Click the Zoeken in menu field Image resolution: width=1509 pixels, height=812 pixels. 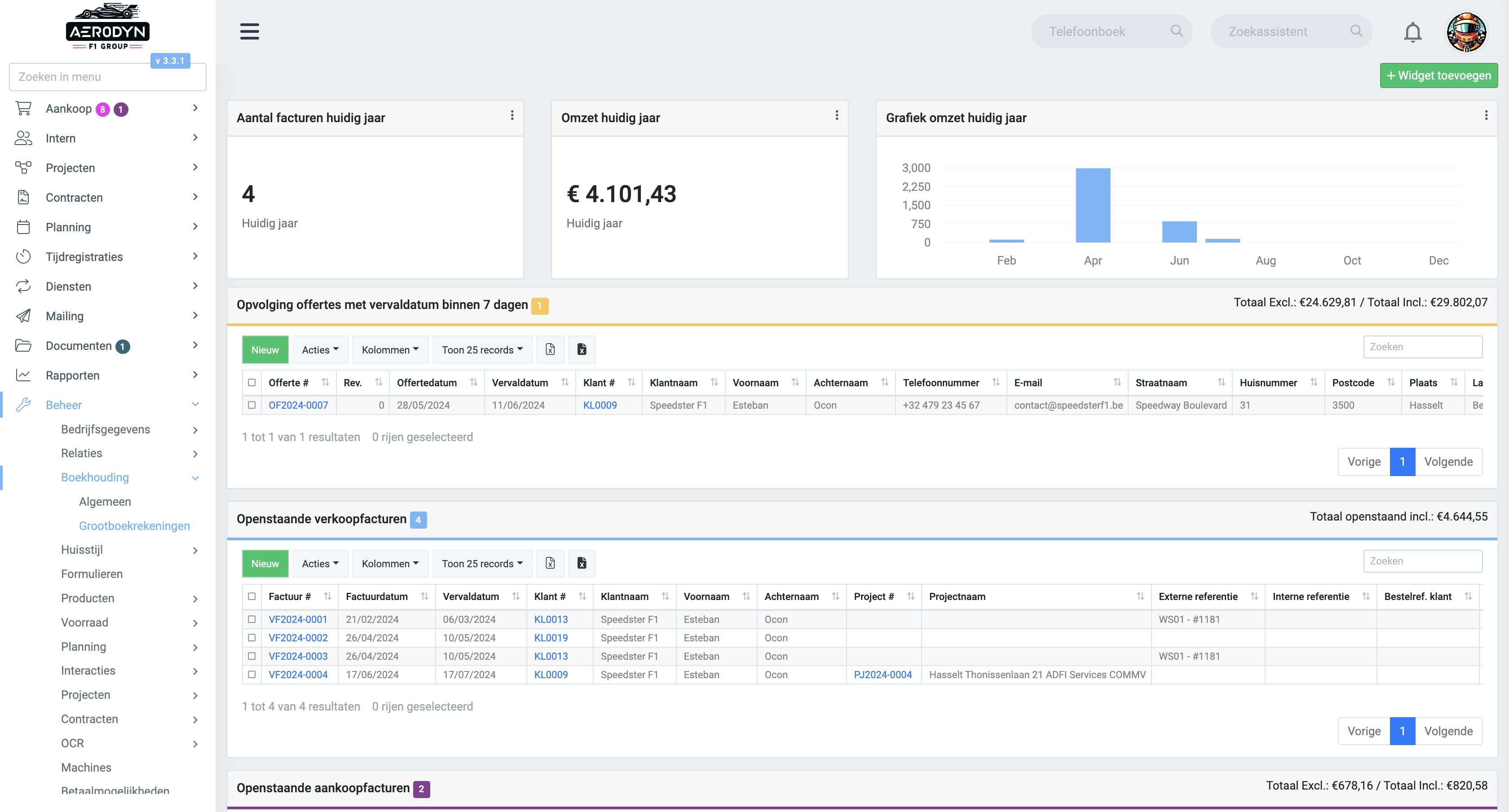[108, 77]
